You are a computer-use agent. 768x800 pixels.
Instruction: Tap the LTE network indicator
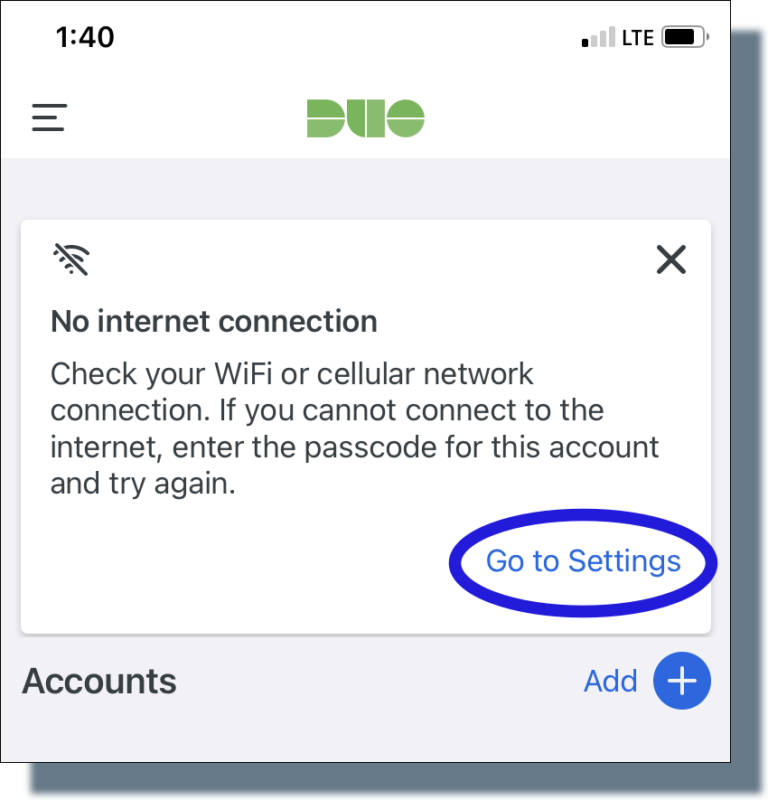coord(637,38)
